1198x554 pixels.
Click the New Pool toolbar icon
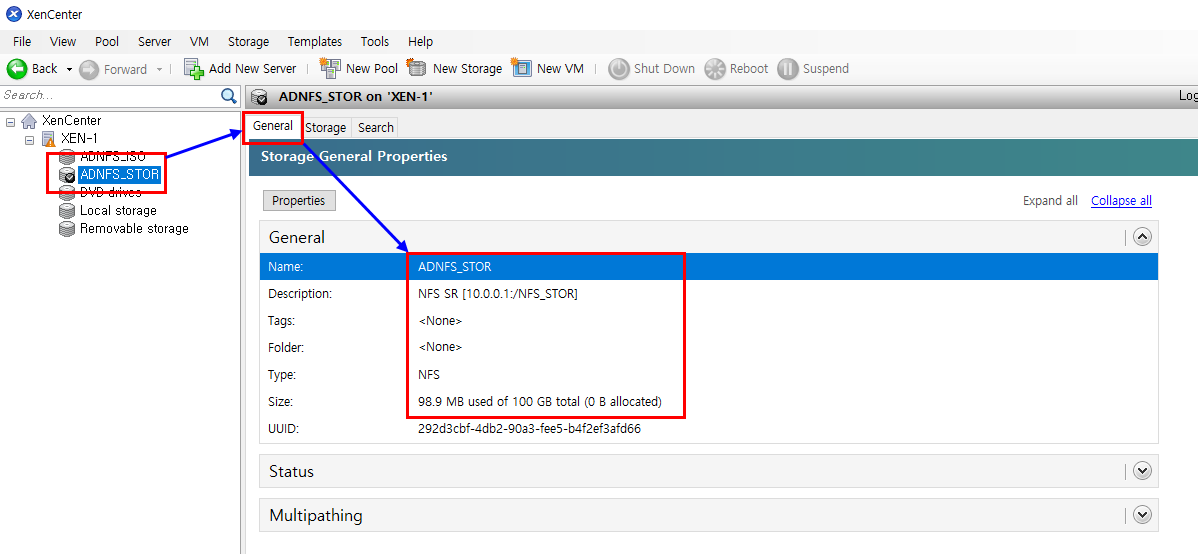330,68
